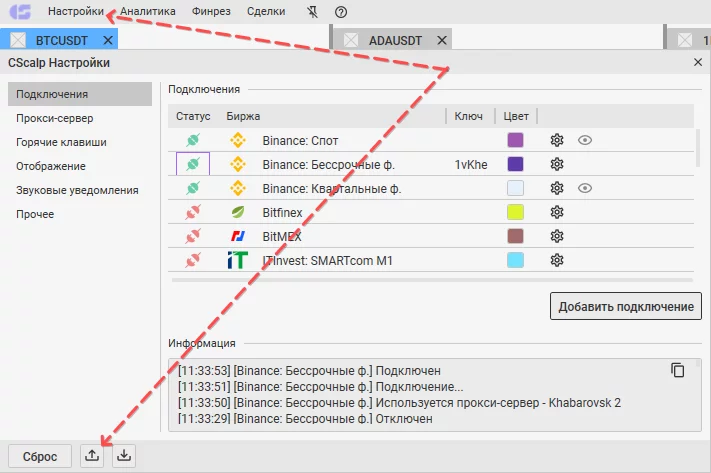Click the Статус column header
Screen dimensions: 711x473
click(193, 116)
